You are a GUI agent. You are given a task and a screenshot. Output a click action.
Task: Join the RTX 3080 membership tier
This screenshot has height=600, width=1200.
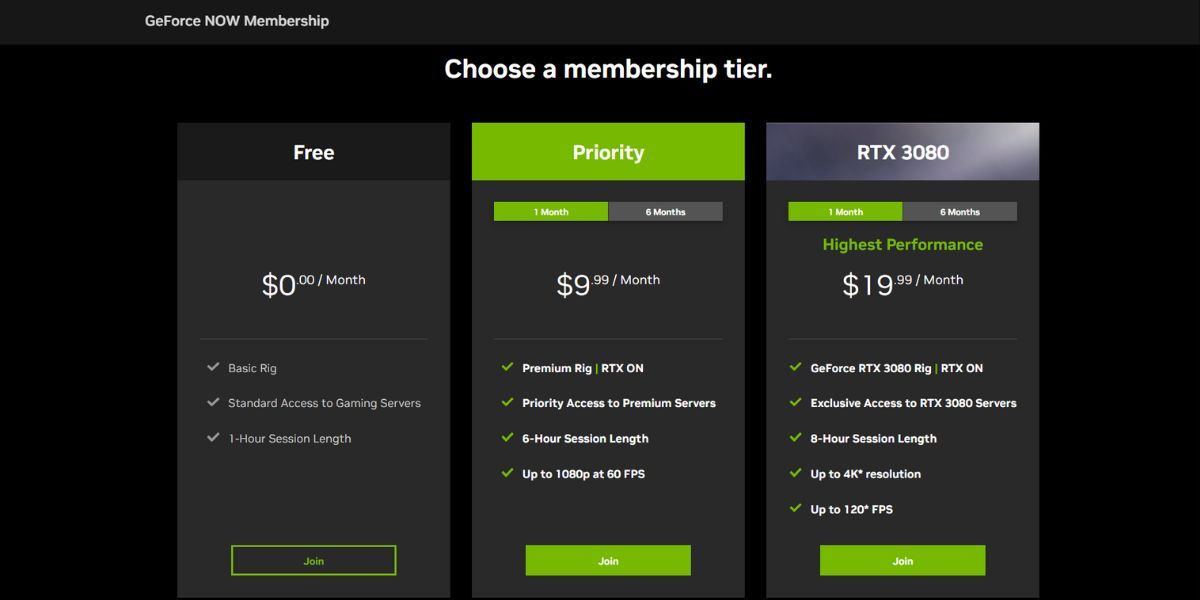tap(901, 560)
